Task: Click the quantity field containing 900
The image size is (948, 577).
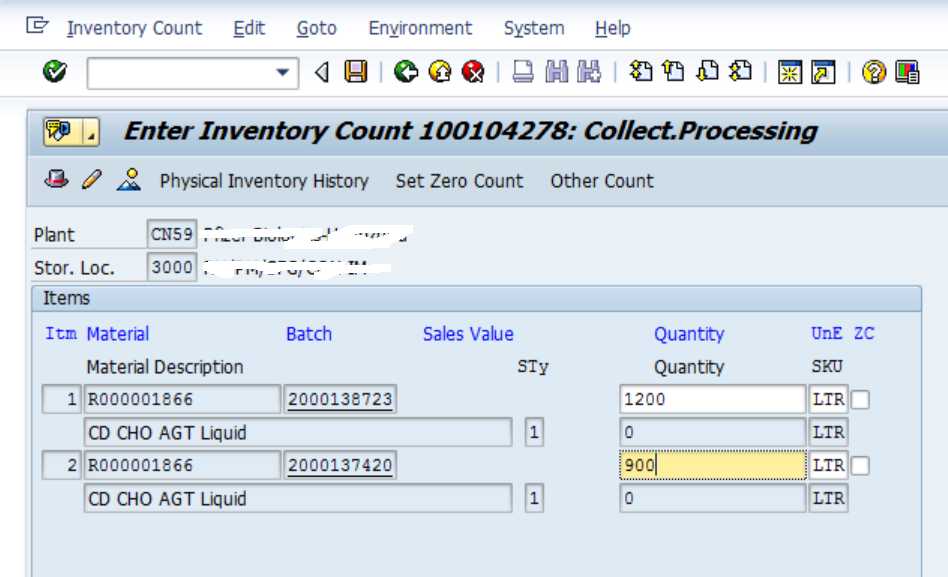Action: (x=713, y=465)
